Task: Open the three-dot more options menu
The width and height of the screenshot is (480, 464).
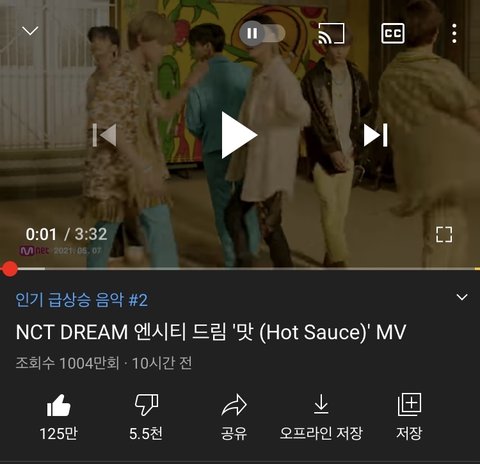Action: [454, 33]
